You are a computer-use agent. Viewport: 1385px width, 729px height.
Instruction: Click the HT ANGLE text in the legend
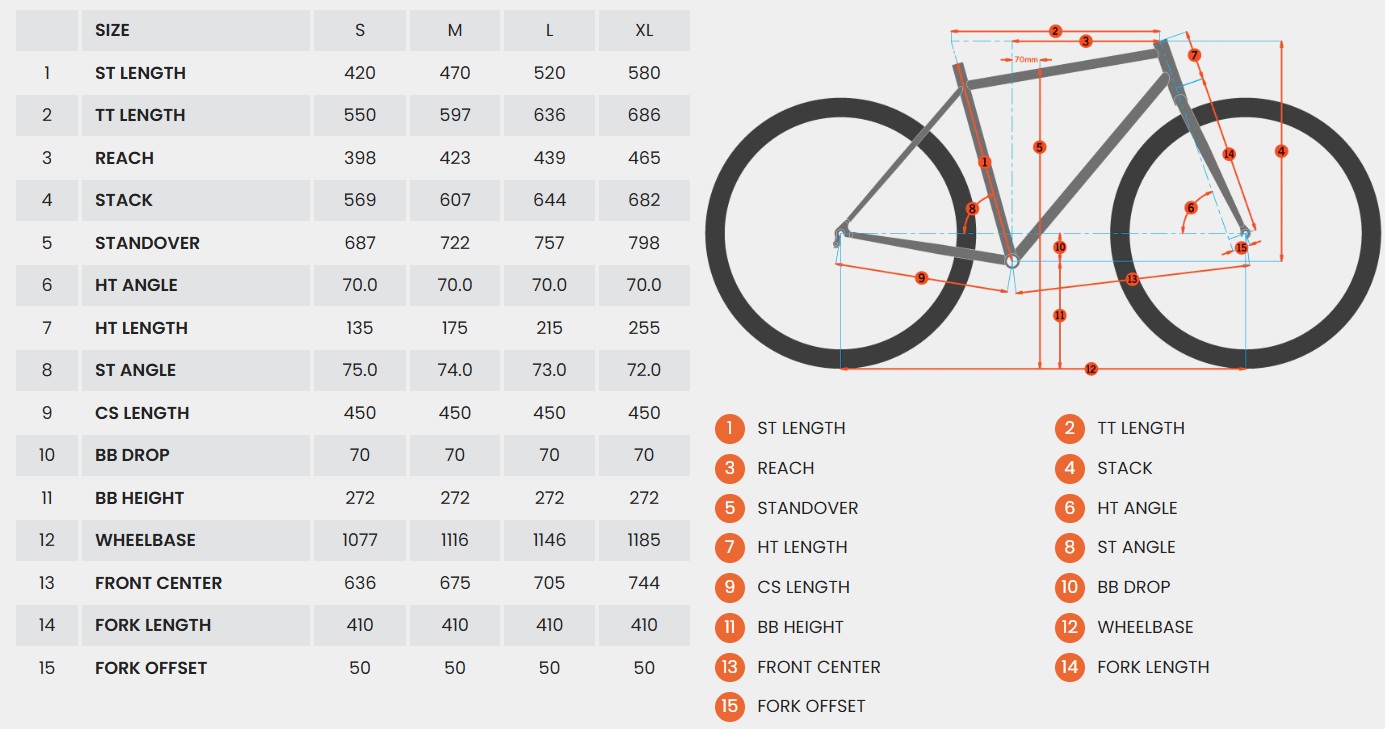tap(1137, 508)
